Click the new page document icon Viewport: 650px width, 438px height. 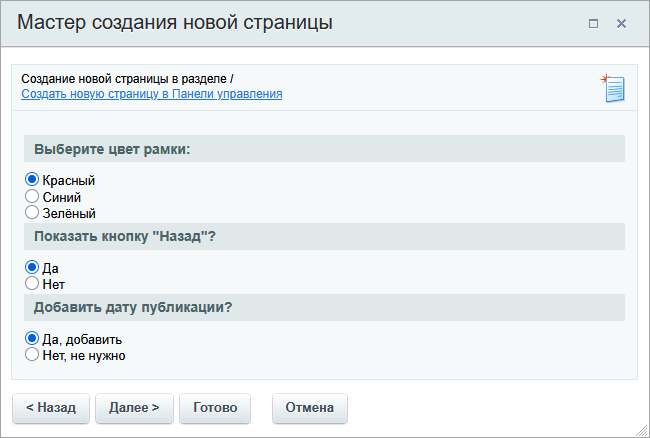[x=613, y=88]
